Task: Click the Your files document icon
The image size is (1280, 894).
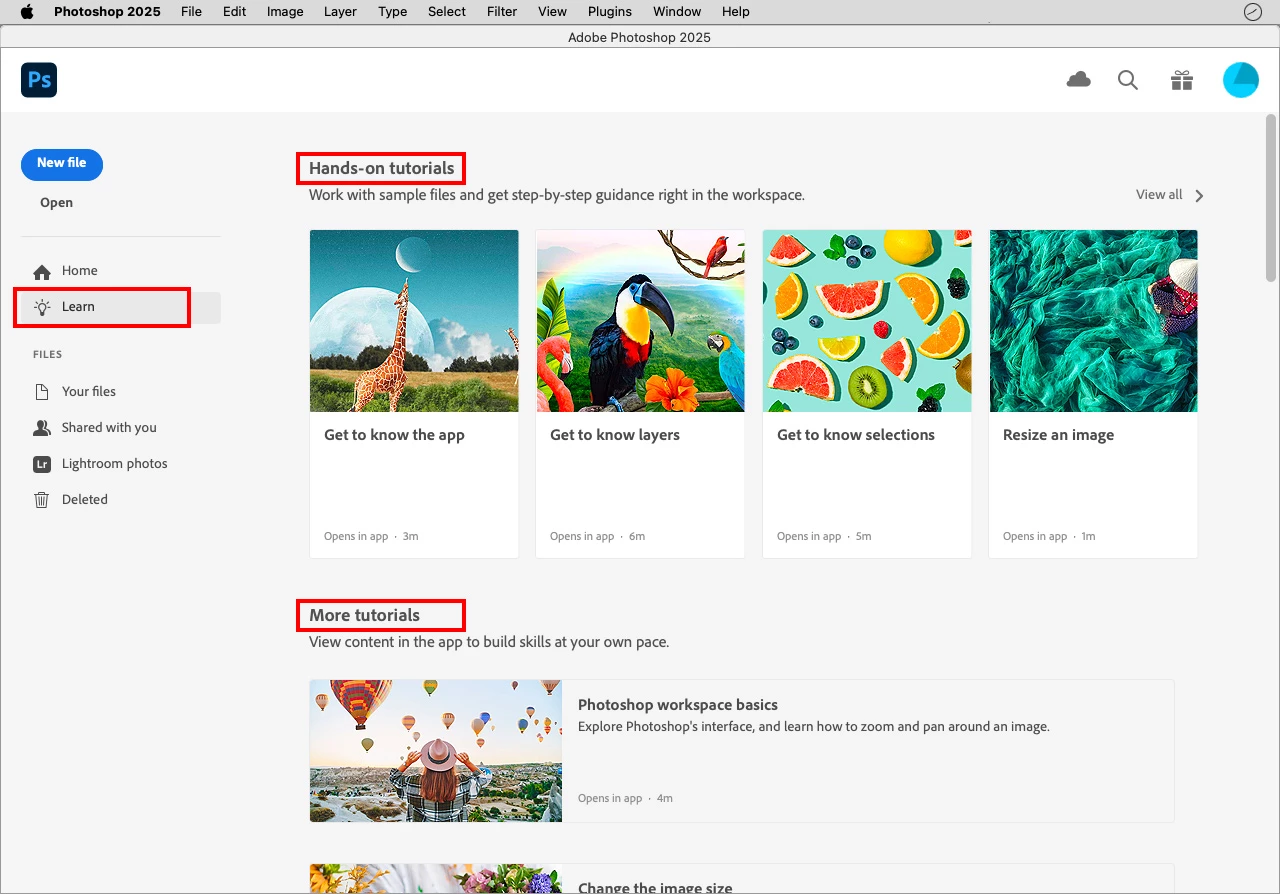Action: pos(42,392)
